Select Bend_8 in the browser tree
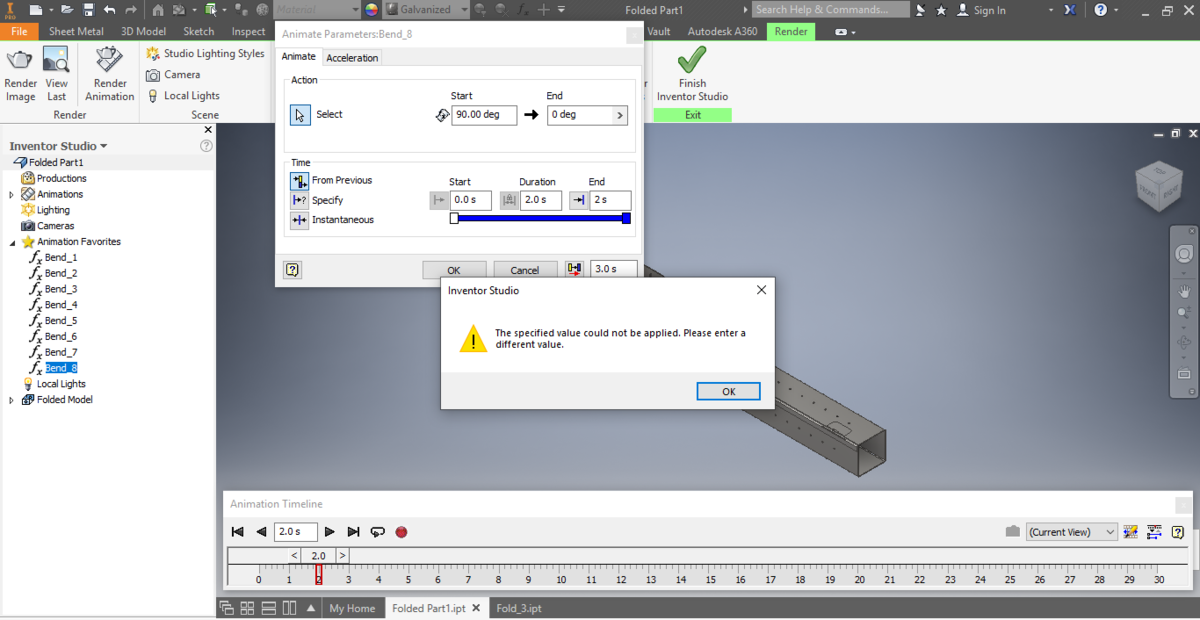This screenshot has height=620, width=1200. tap(60, 368)
